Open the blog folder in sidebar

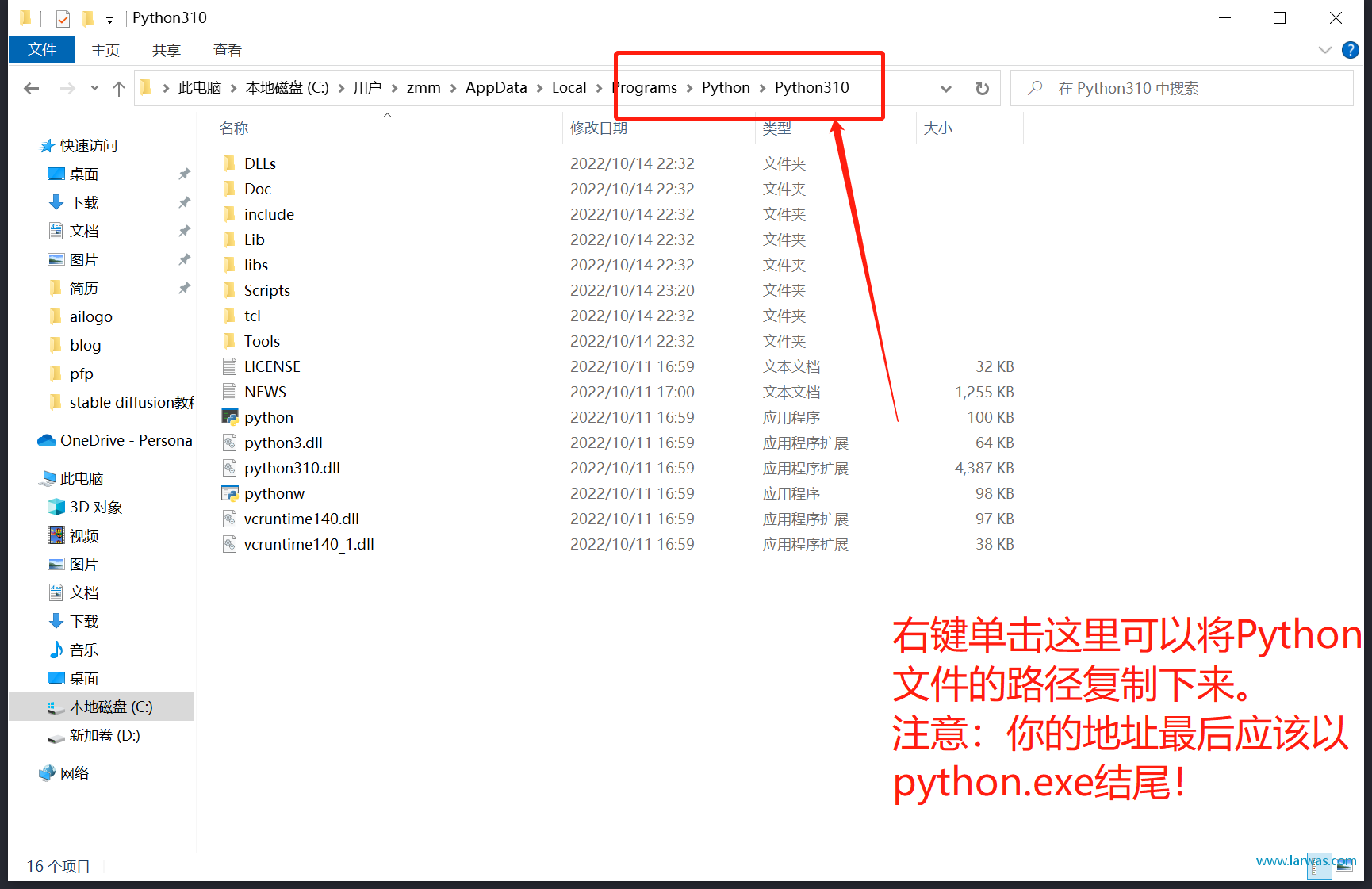[85, 345]
